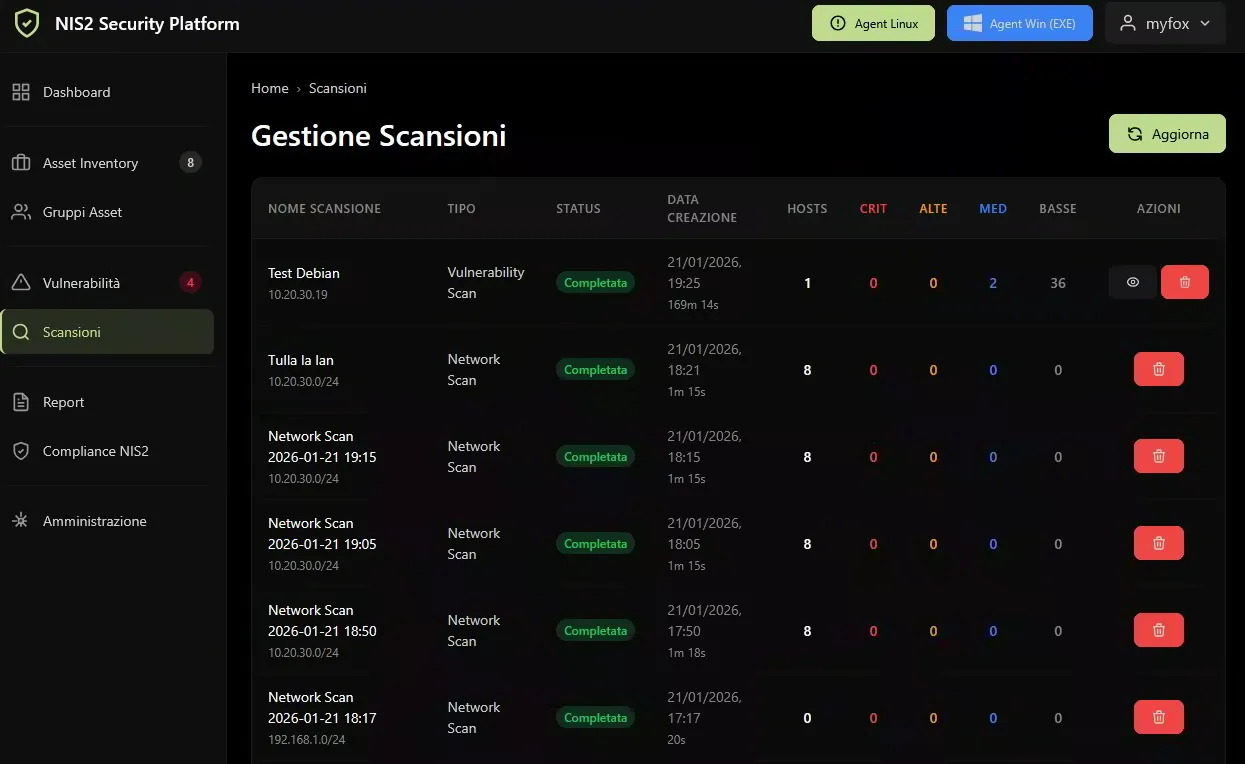Select the Scansioni breadcrumb item
The image size is (1245, 764).
(337, 88)
